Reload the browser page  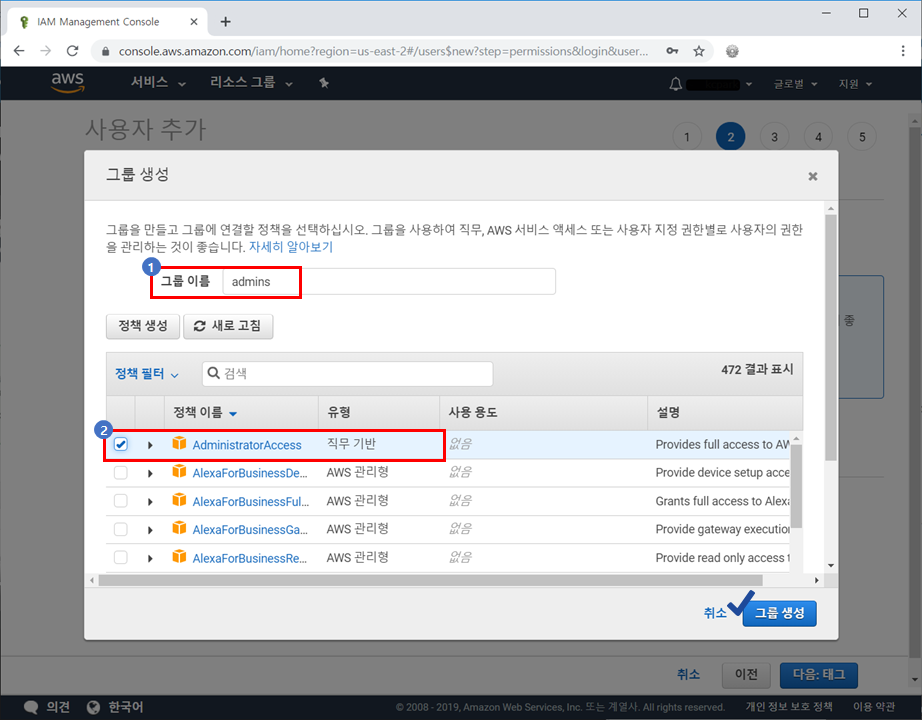[x=72, y=51]
